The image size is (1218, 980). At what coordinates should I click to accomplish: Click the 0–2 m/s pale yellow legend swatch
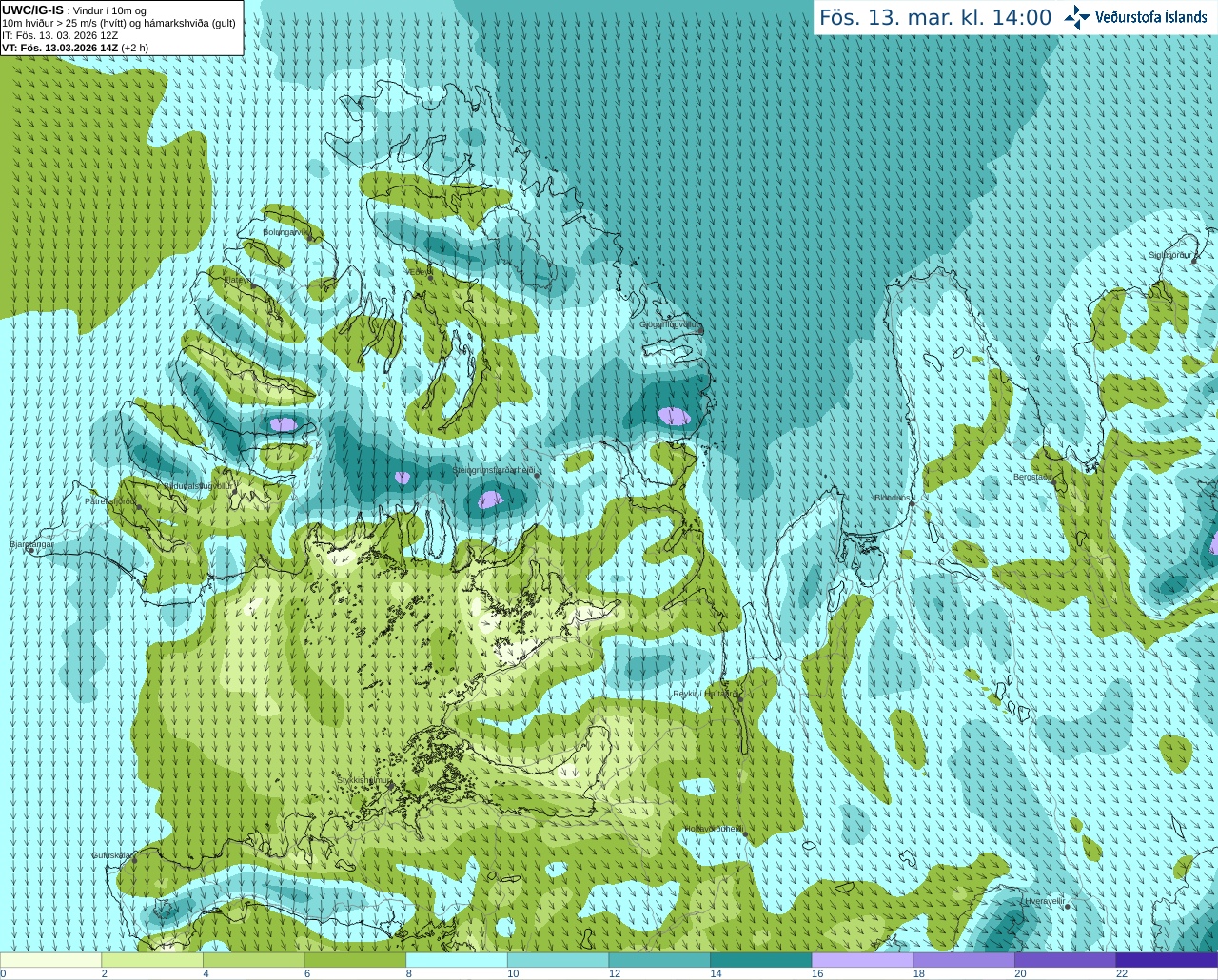point(50,960)
